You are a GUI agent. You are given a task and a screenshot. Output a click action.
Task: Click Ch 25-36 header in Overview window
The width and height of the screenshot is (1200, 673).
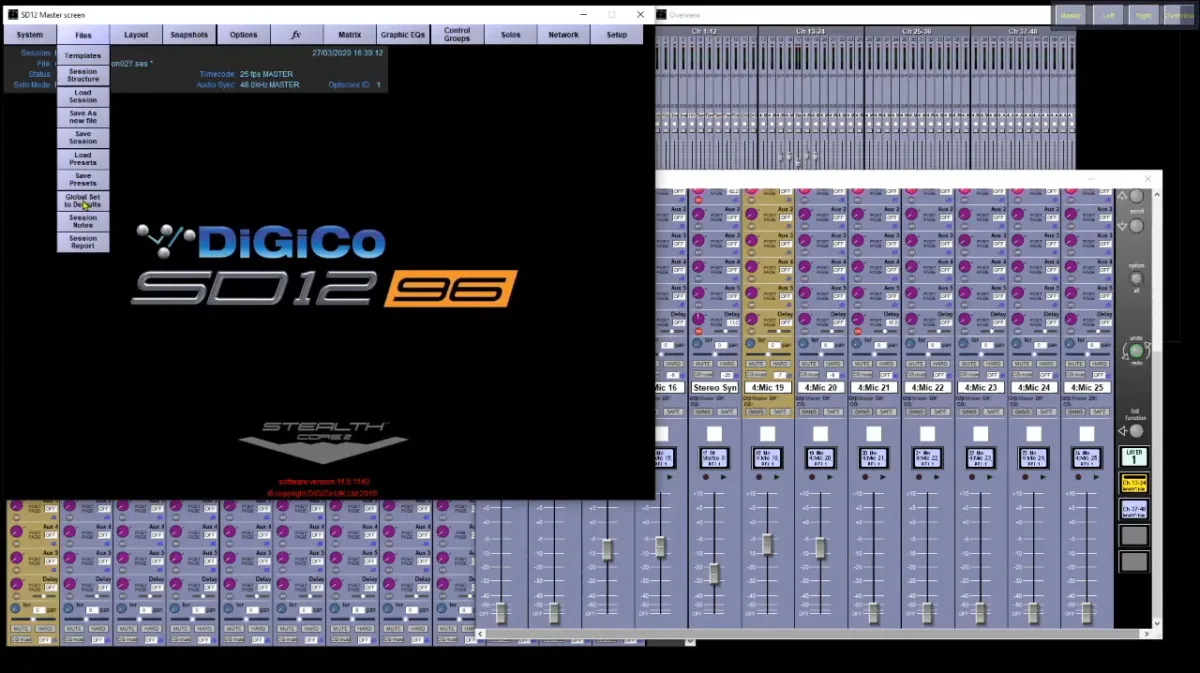pos(917,31)
